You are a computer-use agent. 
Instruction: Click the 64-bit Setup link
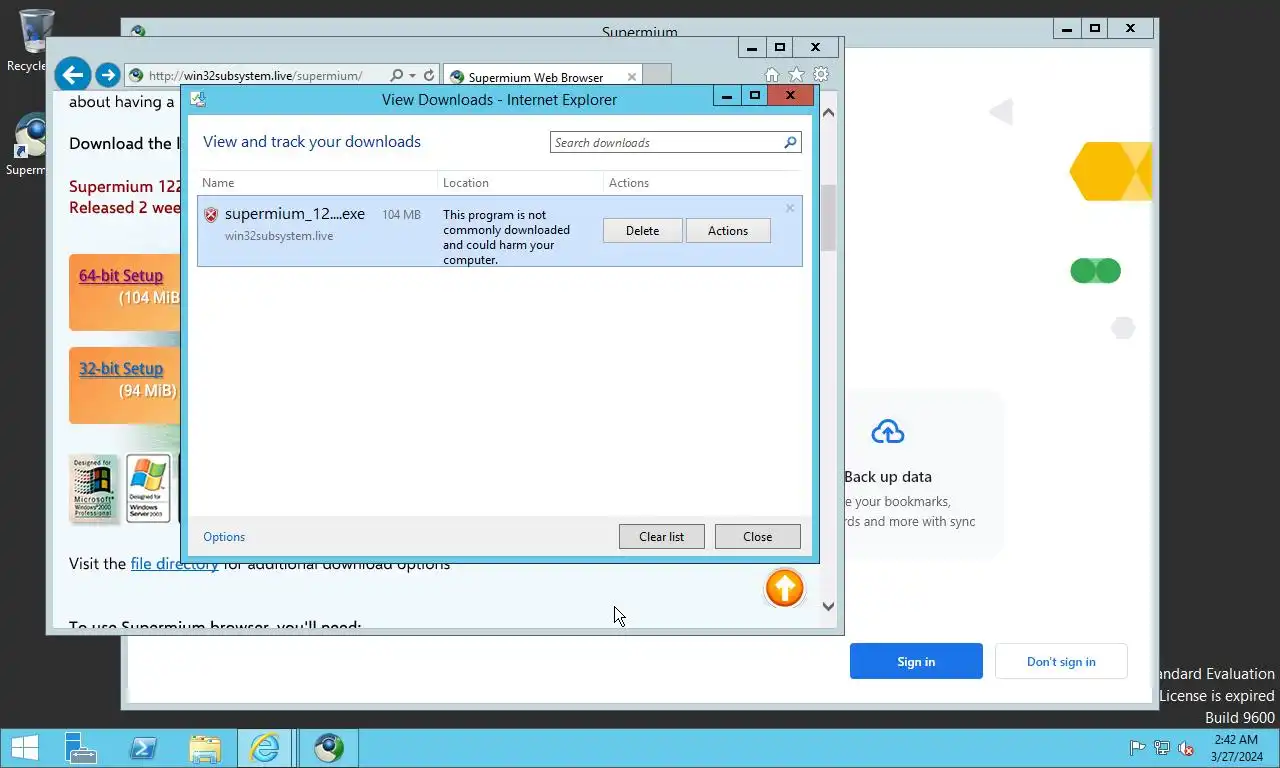pos(121,276)
